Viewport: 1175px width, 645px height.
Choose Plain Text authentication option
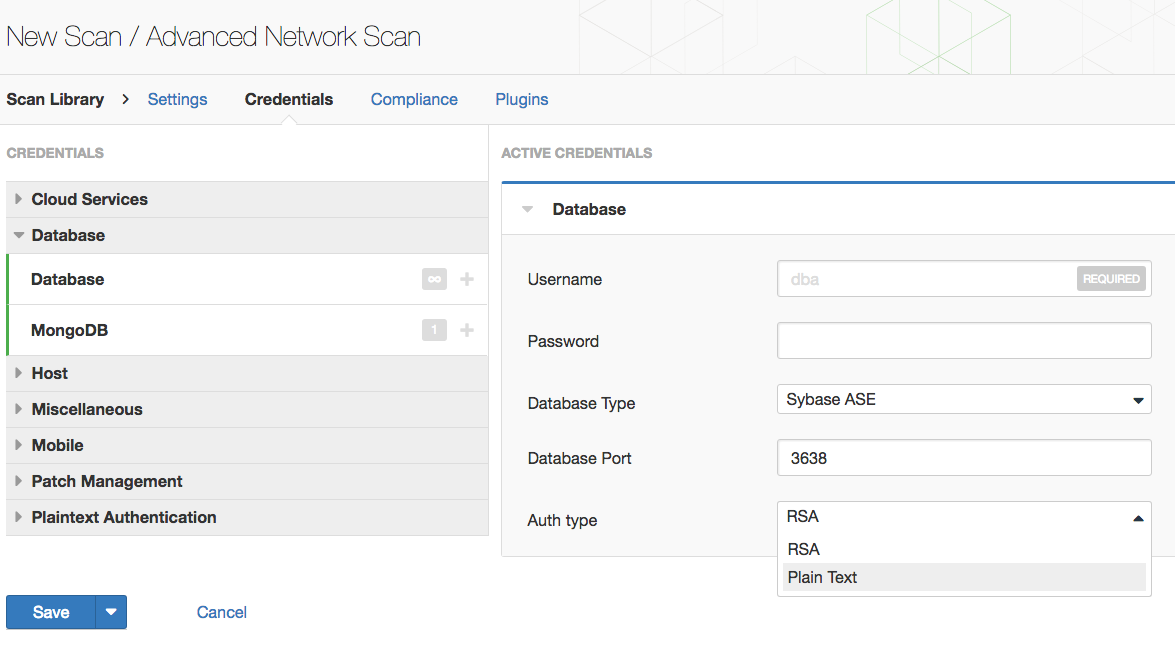(x=964, y=578)
